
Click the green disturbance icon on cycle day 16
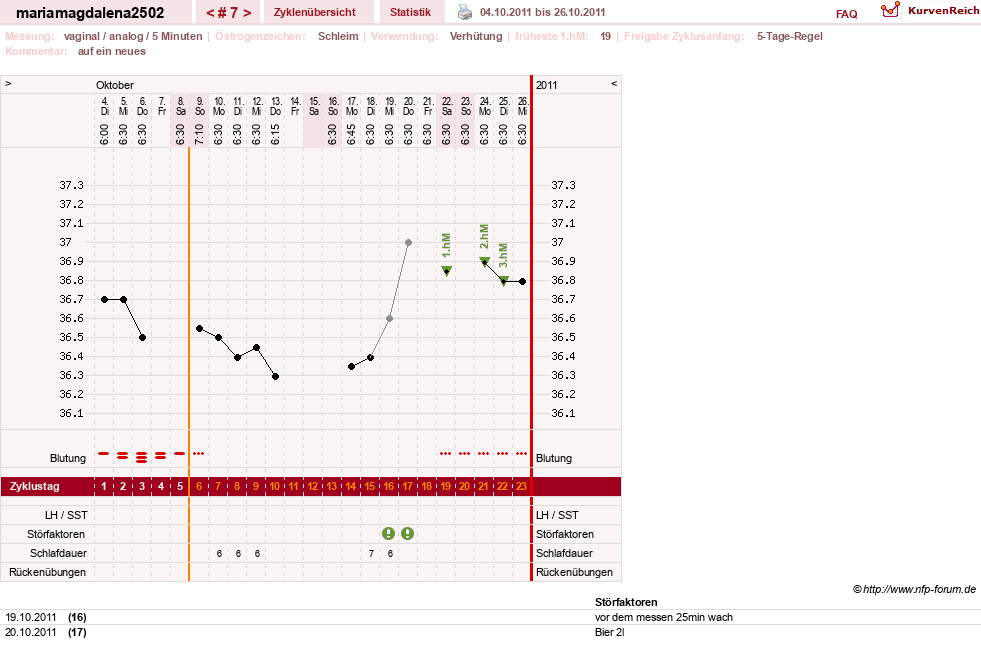point(389,533)
